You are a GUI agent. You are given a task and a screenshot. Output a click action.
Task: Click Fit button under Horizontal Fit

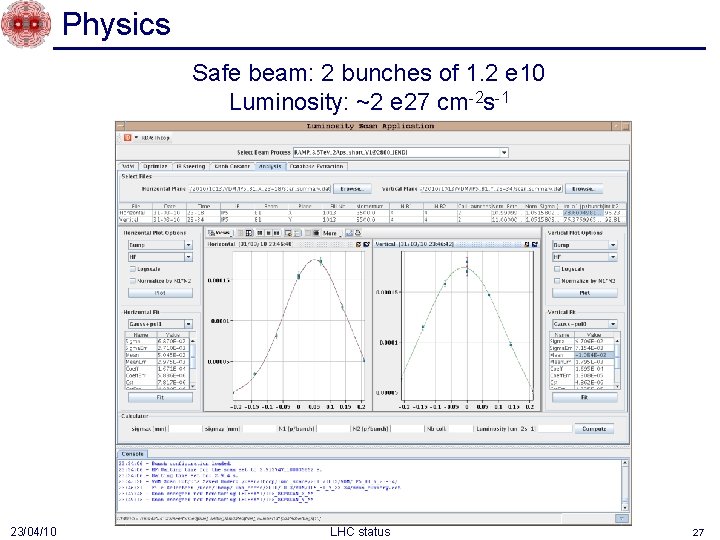(160, 398)
